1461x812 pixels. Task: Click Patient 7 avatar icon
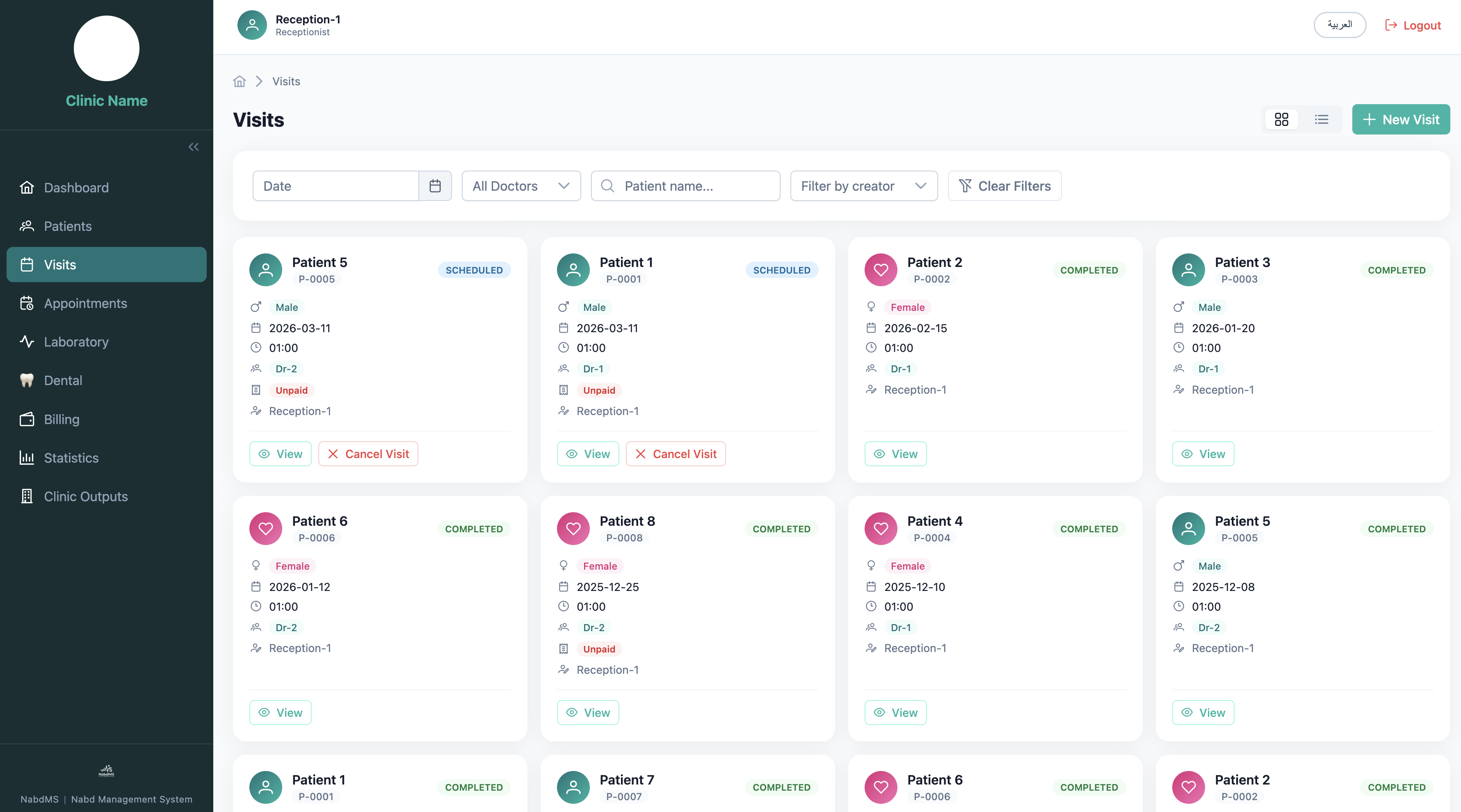(573, 787)
